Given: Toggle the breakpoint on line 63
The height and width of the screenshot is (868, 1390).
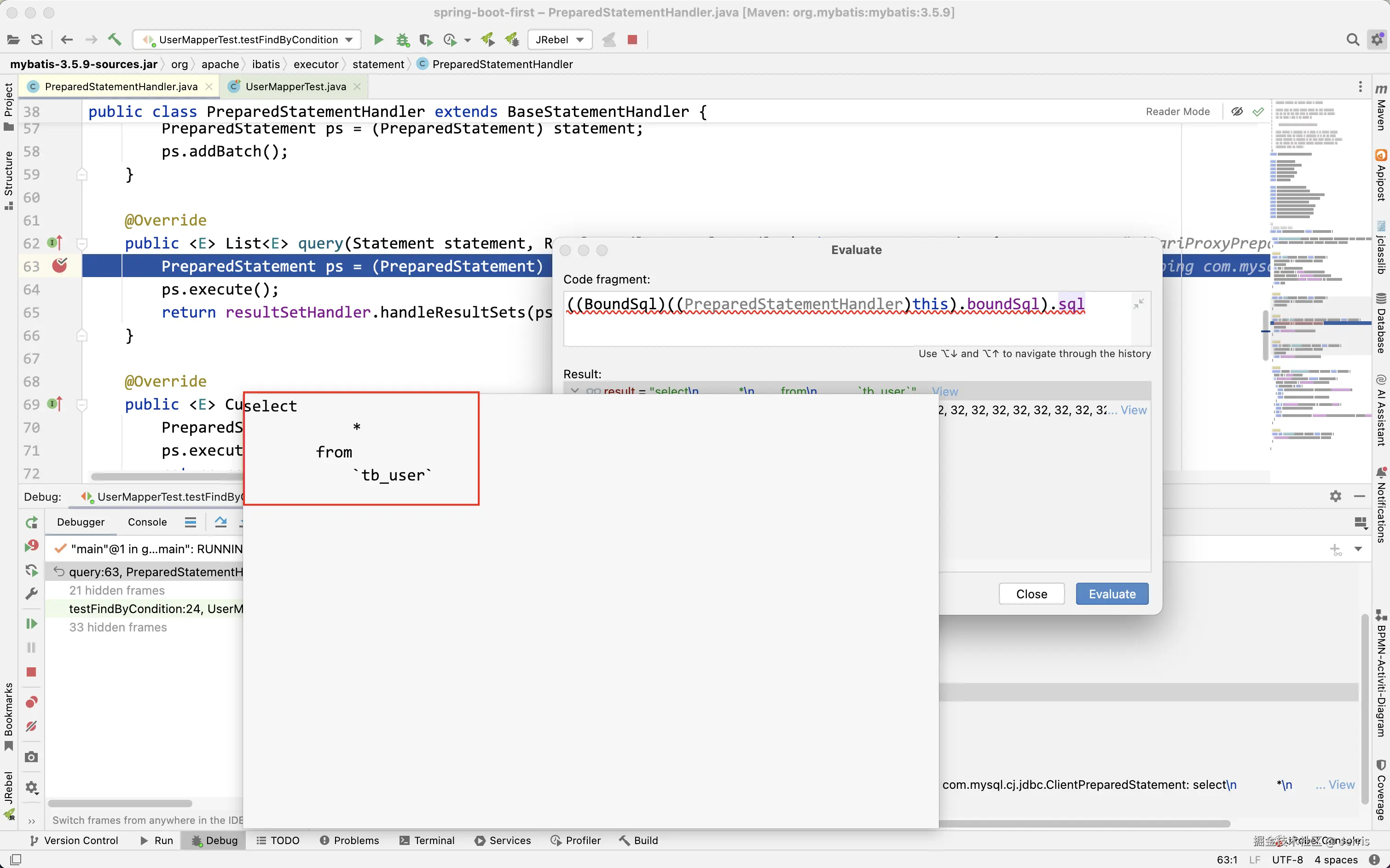Looking at the screenshot, I should (60, 266).
